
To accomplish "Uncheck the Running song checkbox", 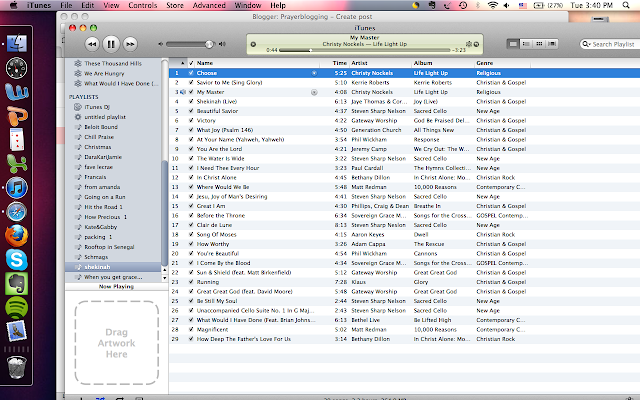I will (x=191, y=282).
